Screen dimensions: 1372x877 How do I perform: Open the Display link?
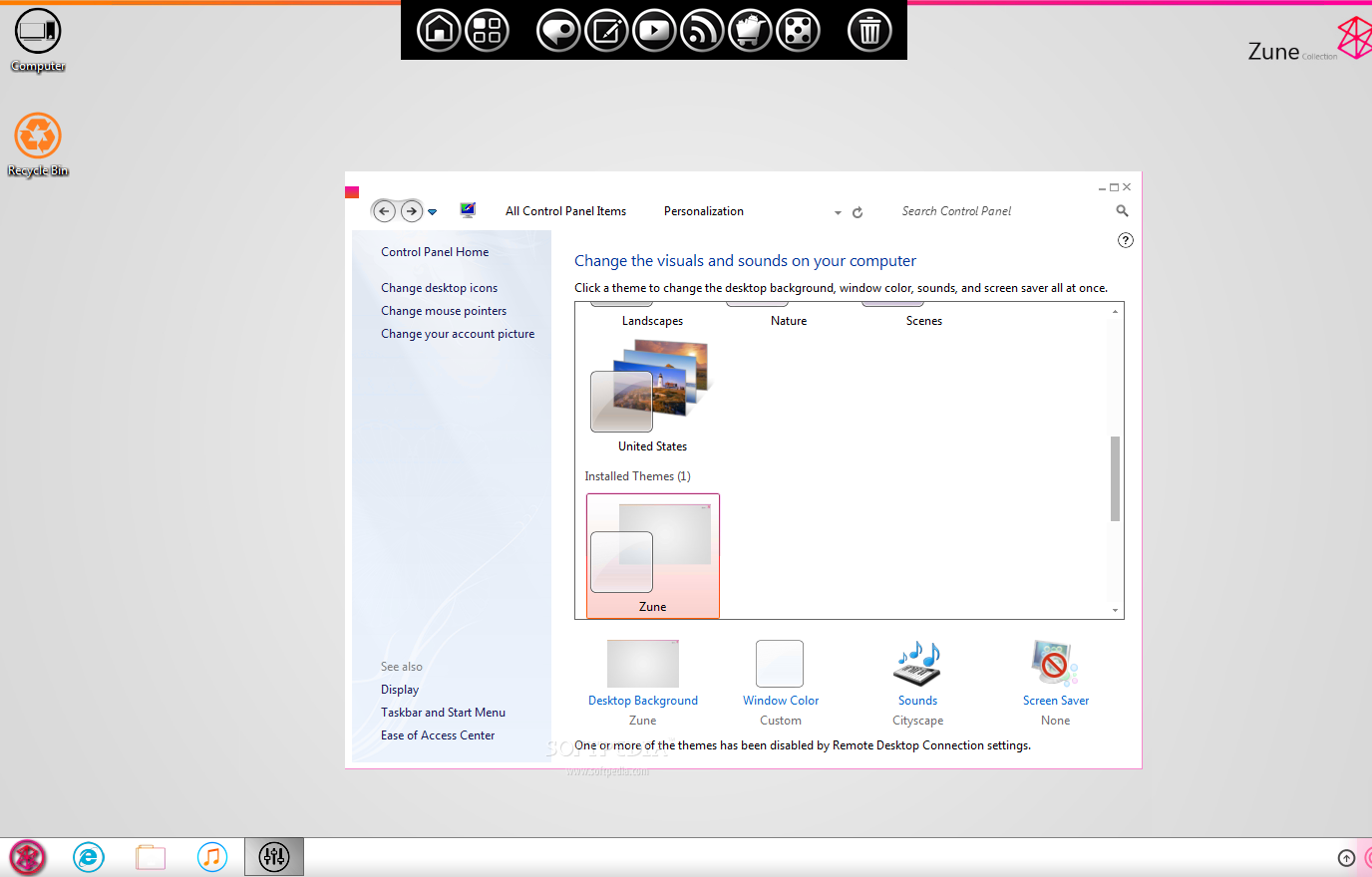(x=400, y=690)
